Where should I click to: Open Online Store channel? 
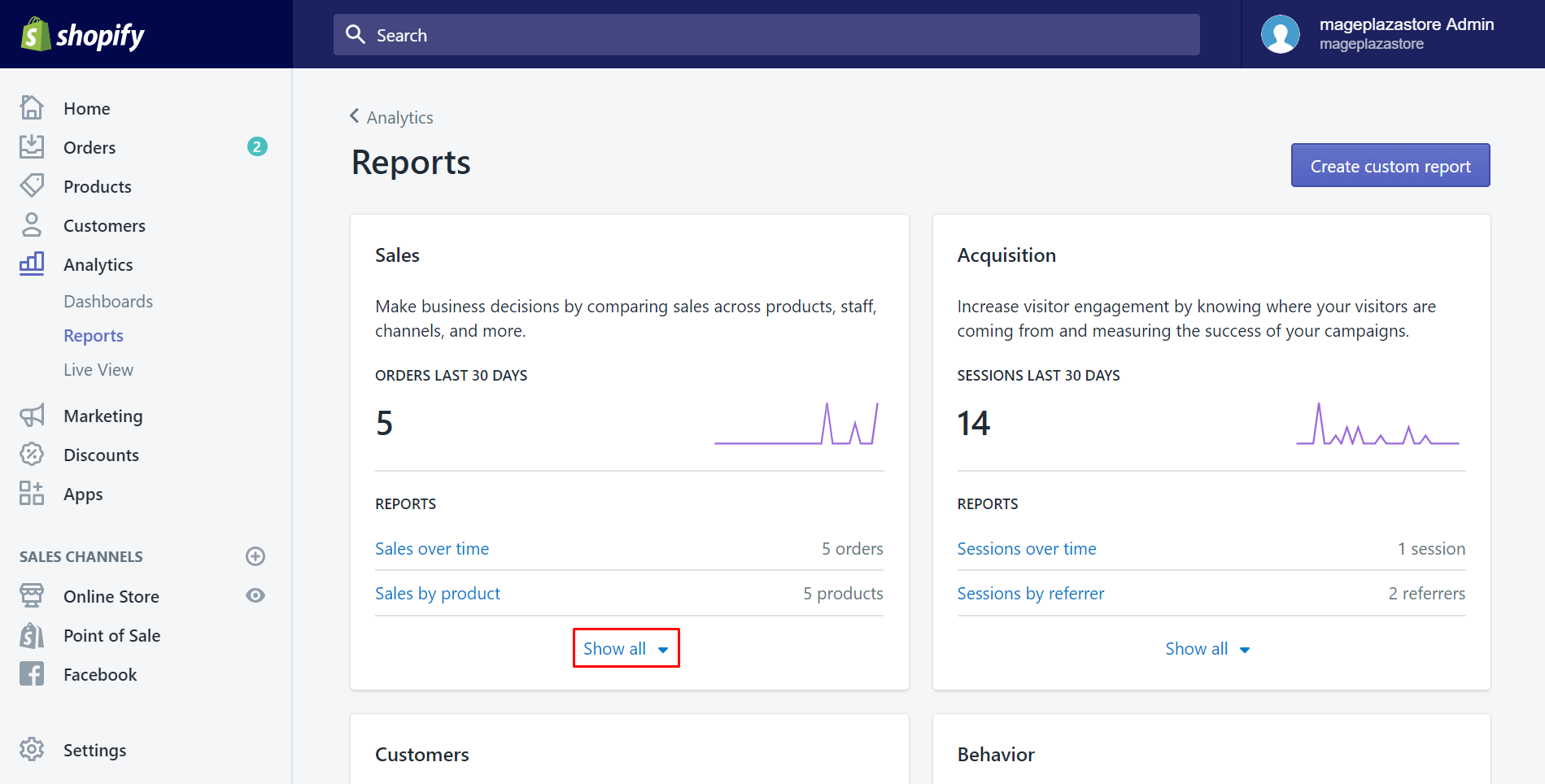point(111,596)
